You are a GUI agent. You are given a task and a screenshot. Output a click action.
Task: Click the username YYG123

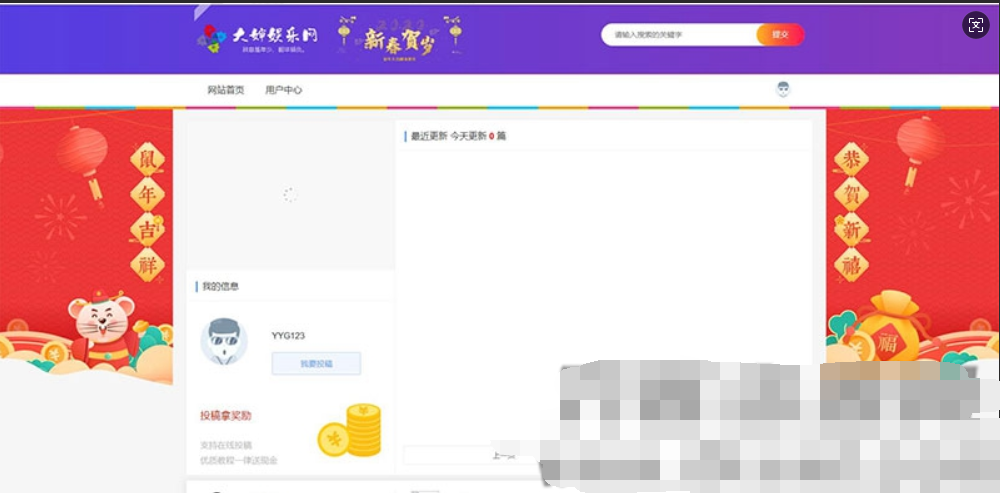[x=288, y=335]
